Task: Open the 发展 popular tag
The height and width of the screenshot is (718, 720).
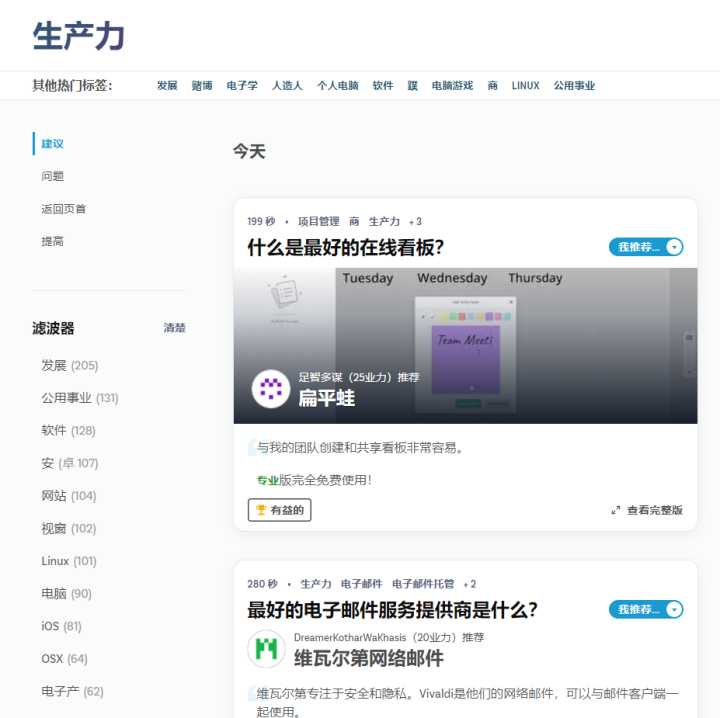Action: 167,86
